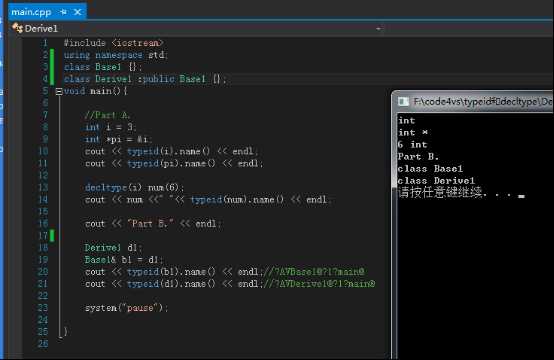Click the "class Base1 {};" line
This screenshot has height=360, width=554.
click(103, 67)
